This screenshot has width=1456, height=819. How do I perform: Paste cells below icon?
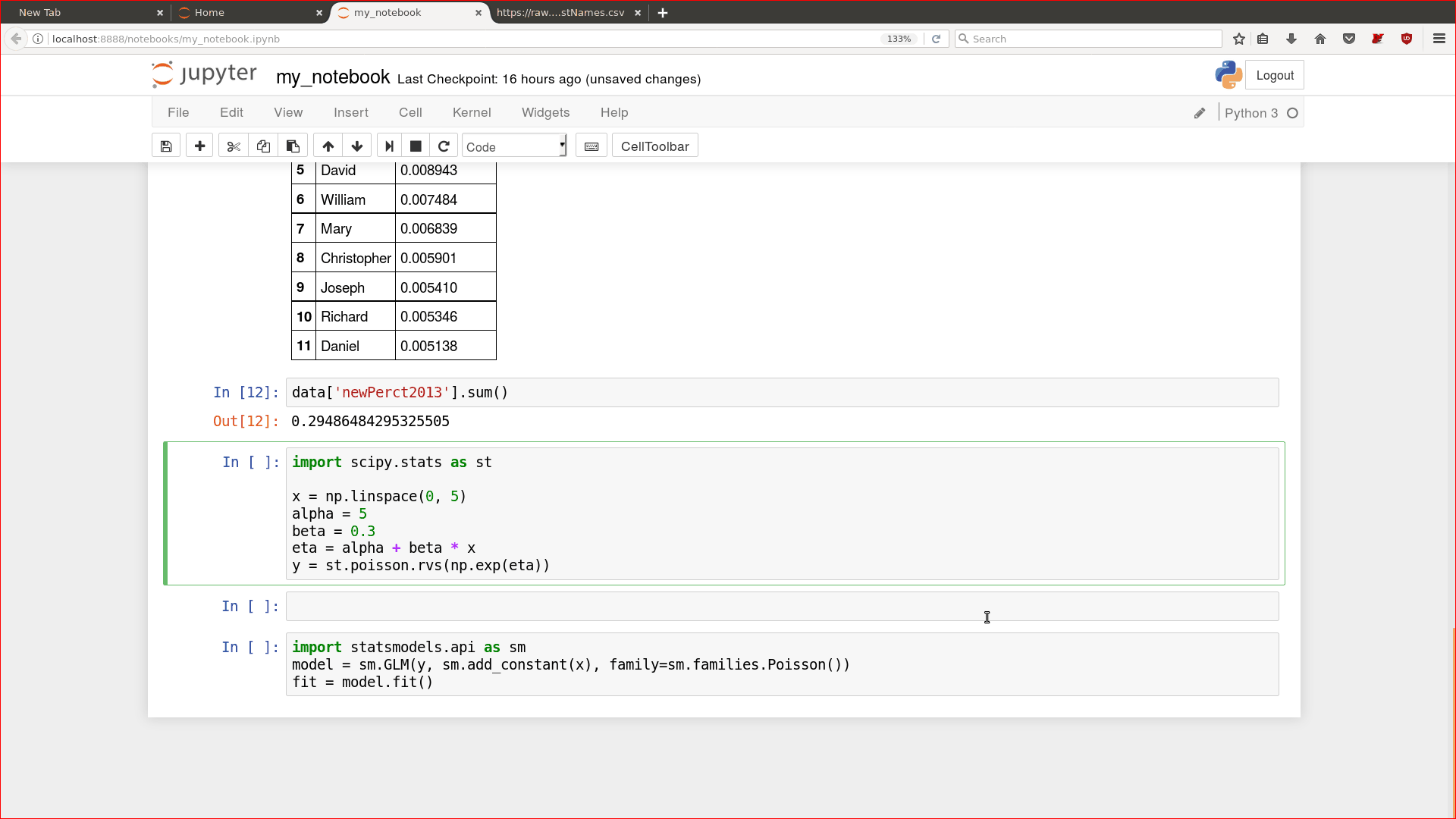pyautogui.click(x=293, y=146)
